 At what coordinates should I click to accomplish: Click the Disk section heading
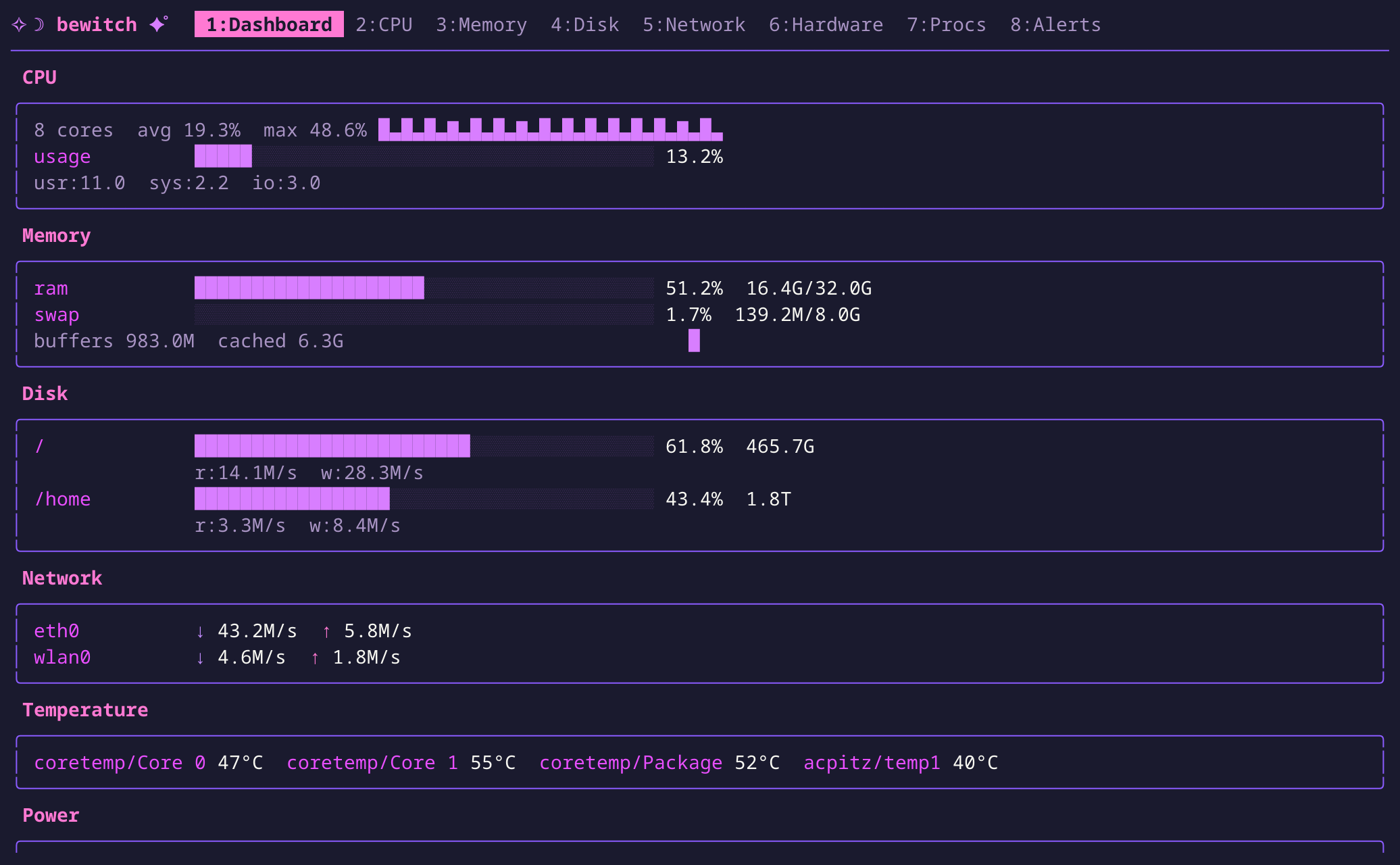click(x=45, y=393)
